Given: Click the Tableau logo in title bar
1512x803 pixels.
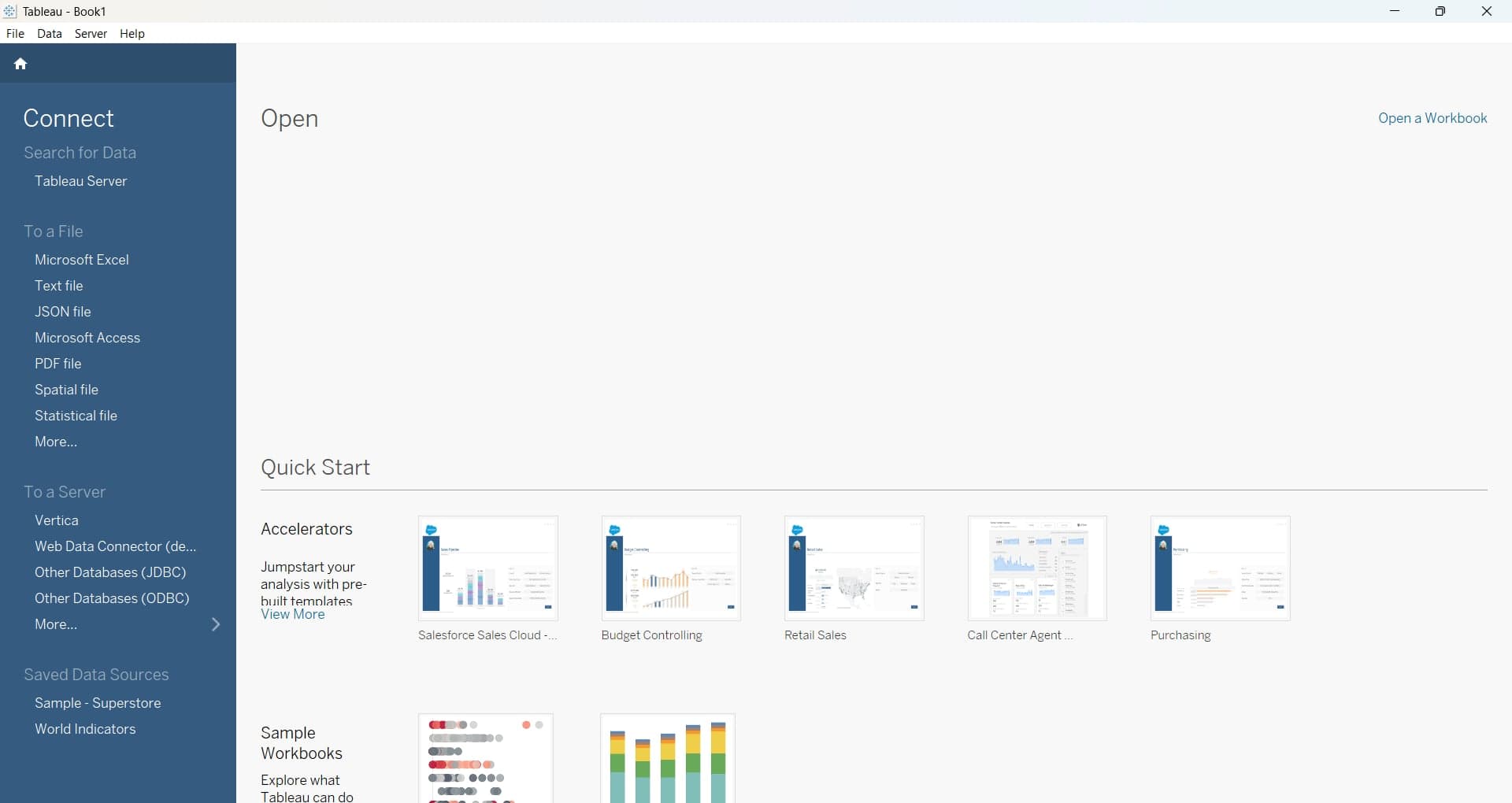Looking at the screenshot, I should pyautogui.click(x=10, y=11).
